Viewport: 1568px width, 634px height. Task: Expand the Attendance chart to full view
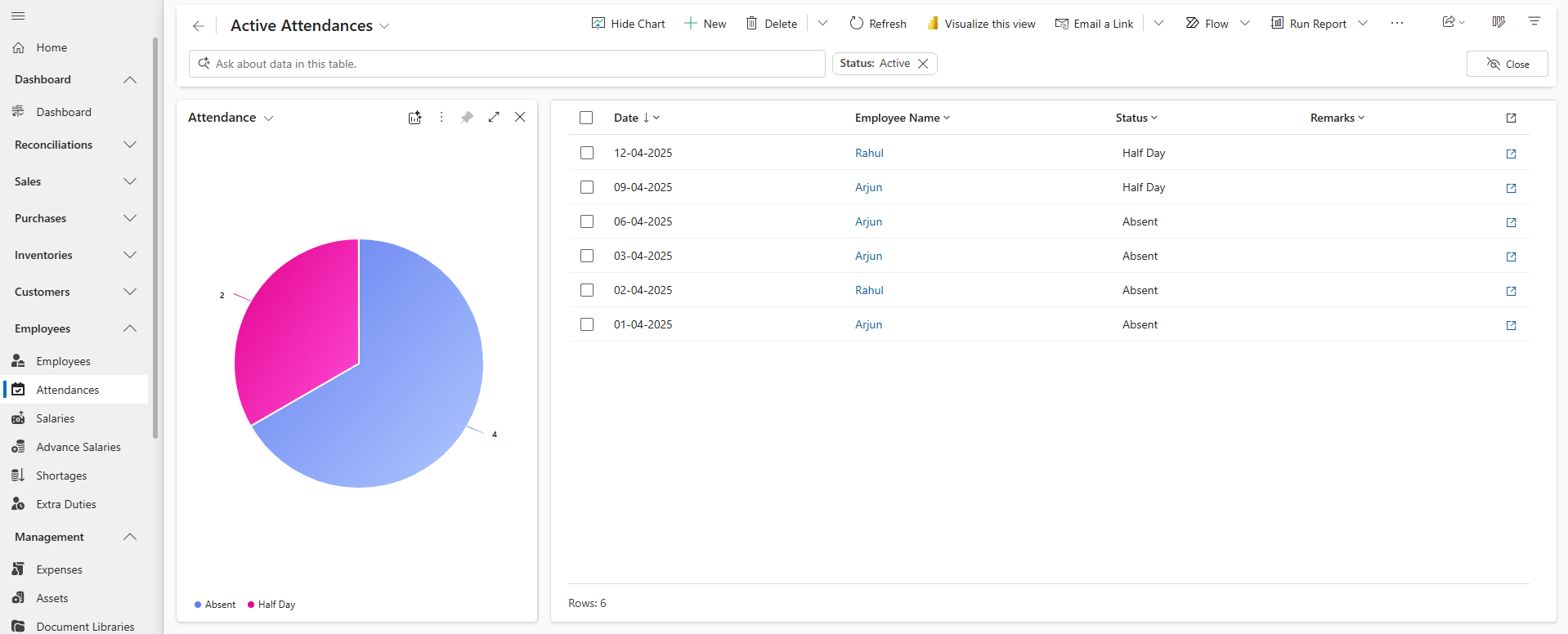(x=494, y=118)
